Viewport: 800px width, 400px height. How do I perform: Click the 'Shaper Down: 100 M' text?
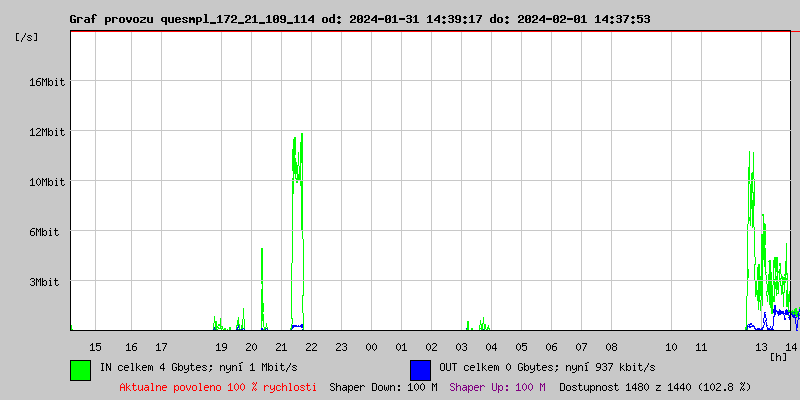point(383,387)
